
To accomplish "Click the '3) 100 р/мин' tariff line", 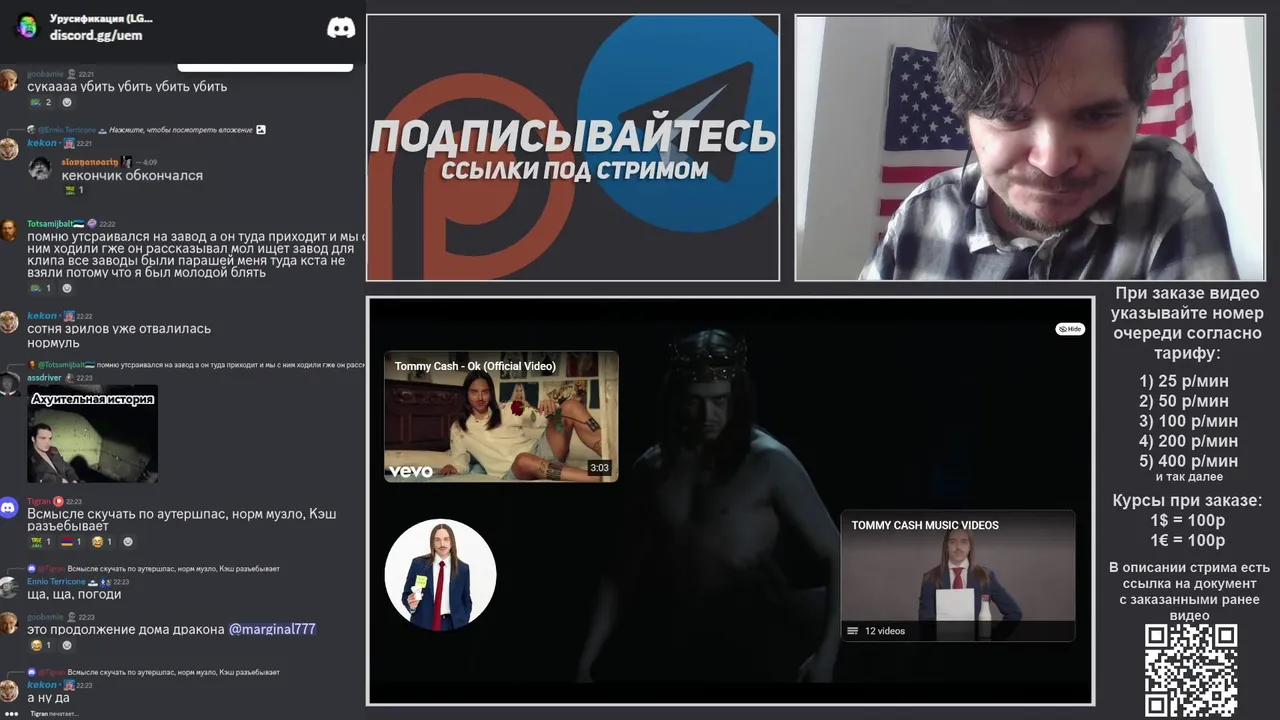I will [x=1188, y=421].
